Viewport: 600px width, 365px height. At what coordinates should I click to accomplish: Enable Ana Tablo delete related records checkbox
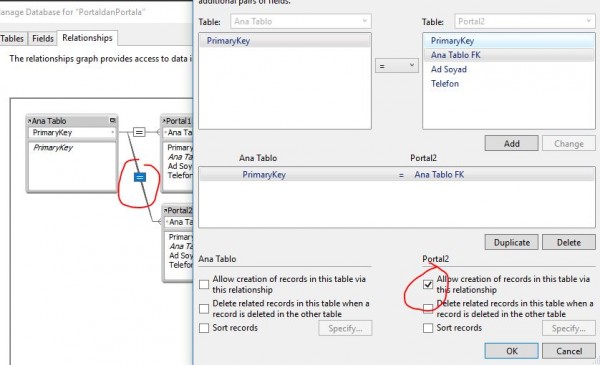(204, 308)
